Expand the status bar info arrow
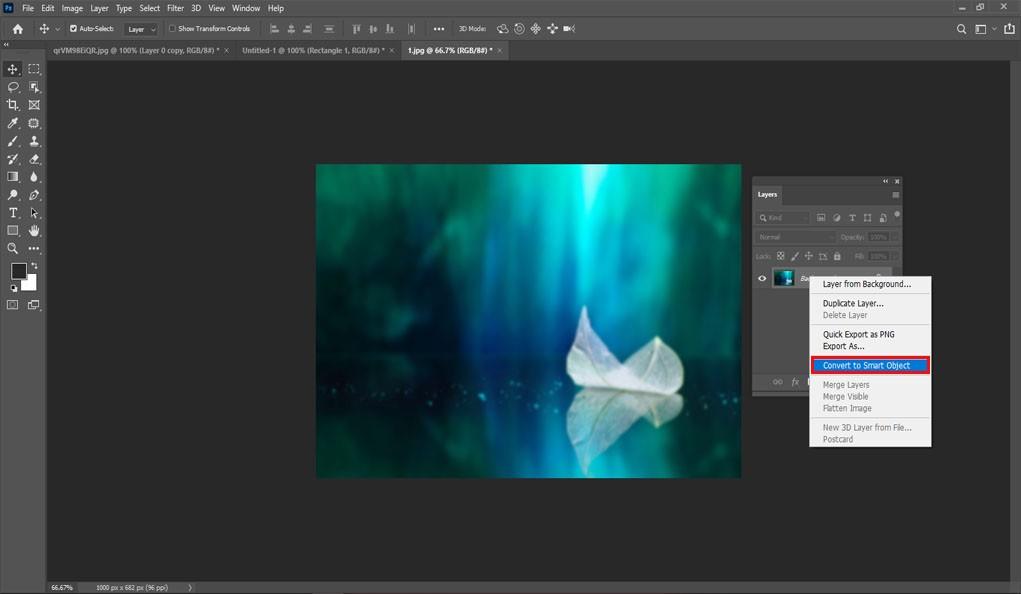Screen dimensions: 1021x594 pos(190,587)
